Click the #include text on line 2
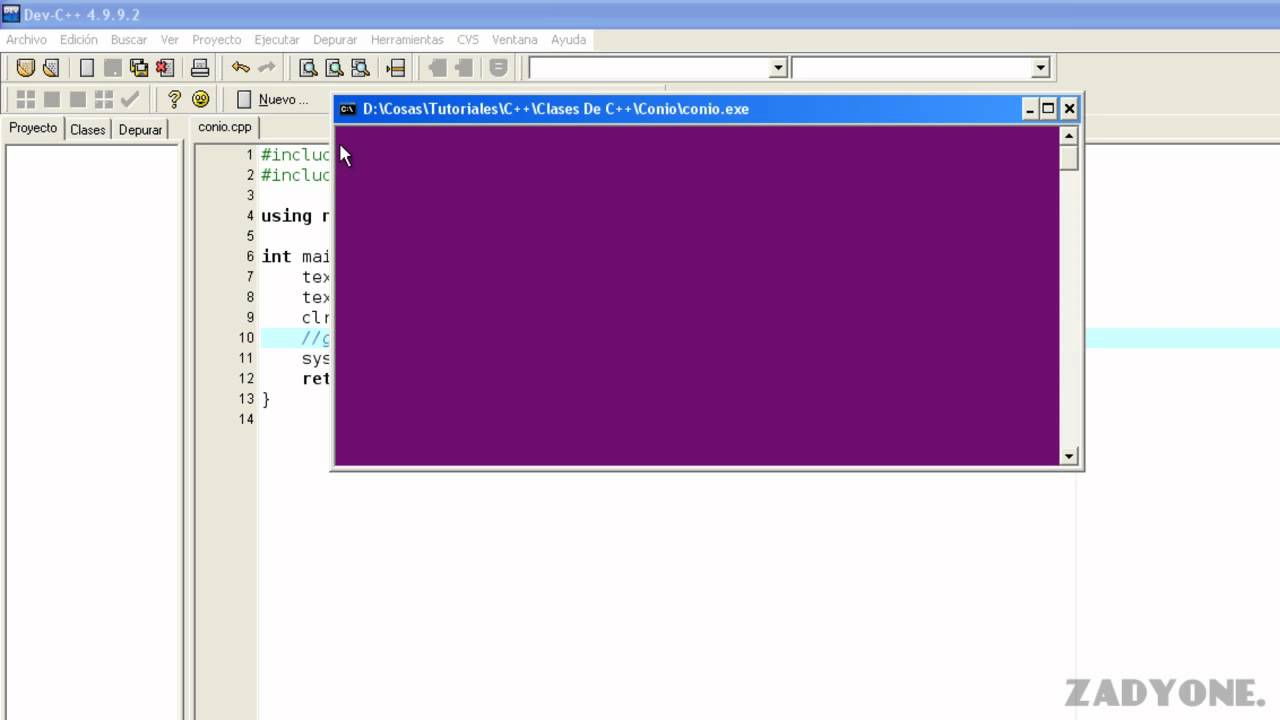This screenshot has width=1280, height=720. [x=296, y=175]
